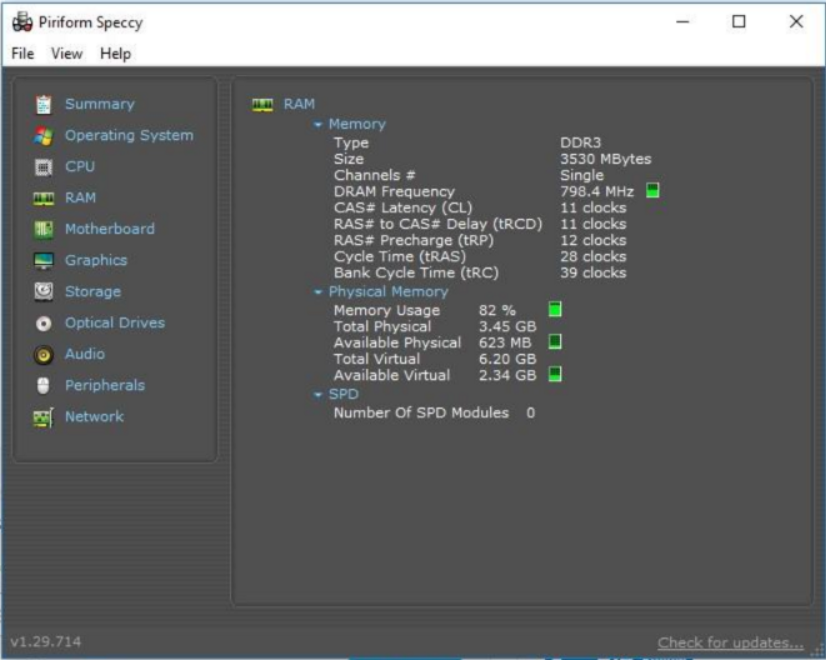The image size is (826, 660).
Task: Select the 6.20 GB Total Virtual value
Action: (507, 359)
